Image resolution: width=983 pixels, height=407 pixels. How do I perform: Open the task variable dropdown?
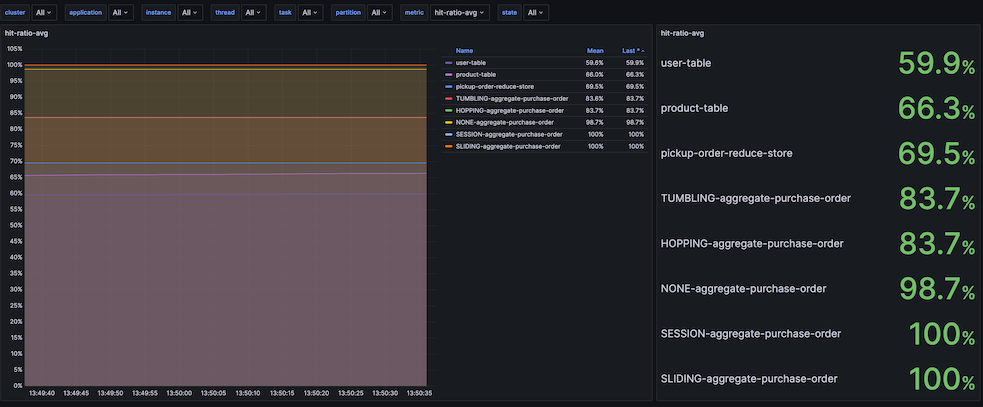[x=310, y=13]
